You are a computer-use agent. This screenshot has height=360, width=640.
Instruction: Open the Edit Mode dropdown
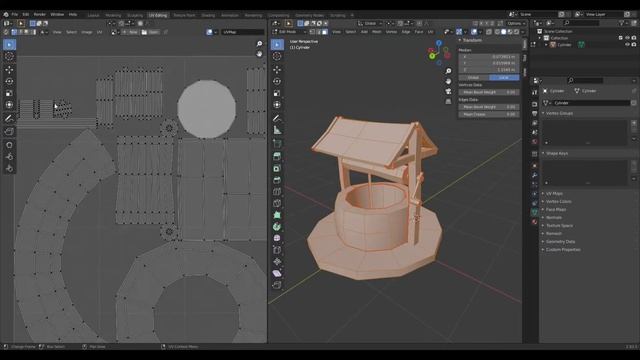click(289, 31)
